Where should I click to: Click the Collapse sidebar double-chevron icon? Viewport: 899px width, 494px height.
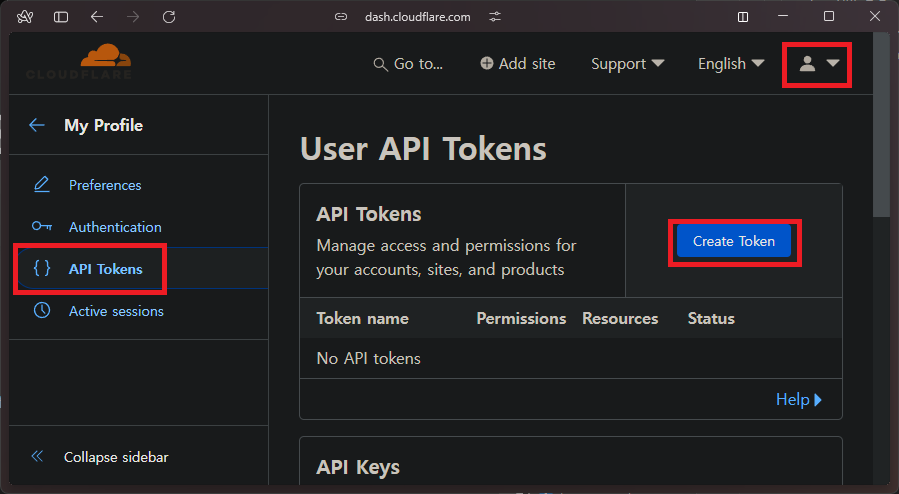(x=37, y=456)
